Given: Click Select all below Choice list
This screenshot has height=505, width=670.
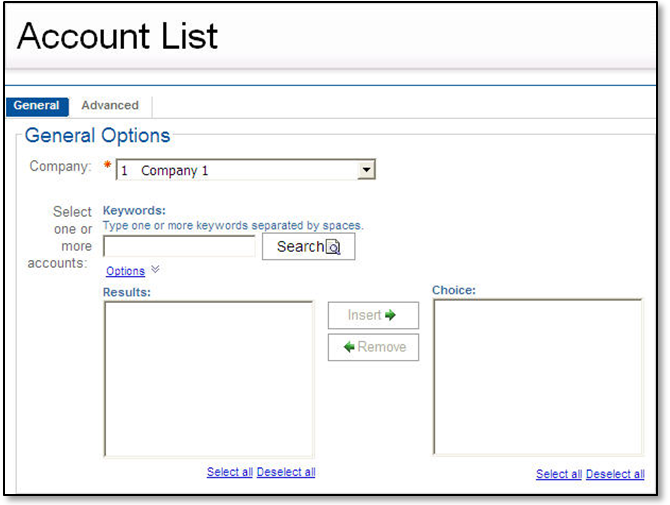Looking at the screenshot, I should tap(558, 474).
